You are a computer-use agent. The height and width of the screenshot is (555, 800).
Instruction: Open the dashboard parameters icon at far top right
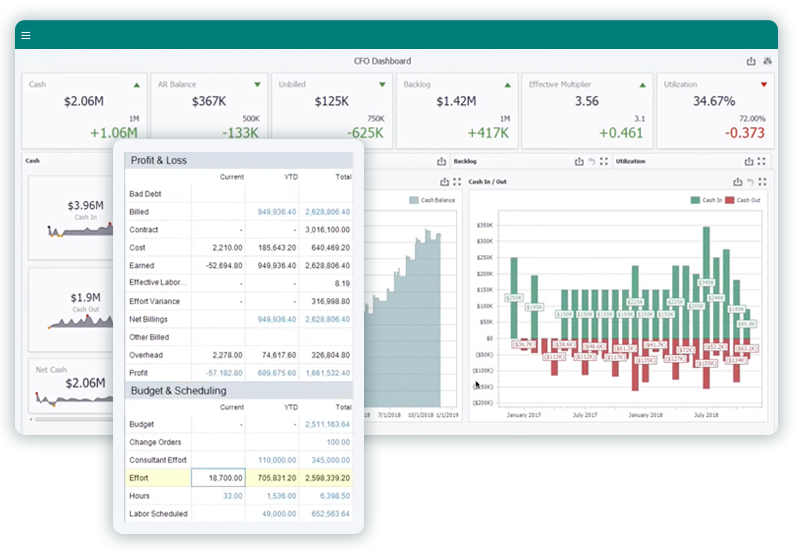(x=767, y=61)
